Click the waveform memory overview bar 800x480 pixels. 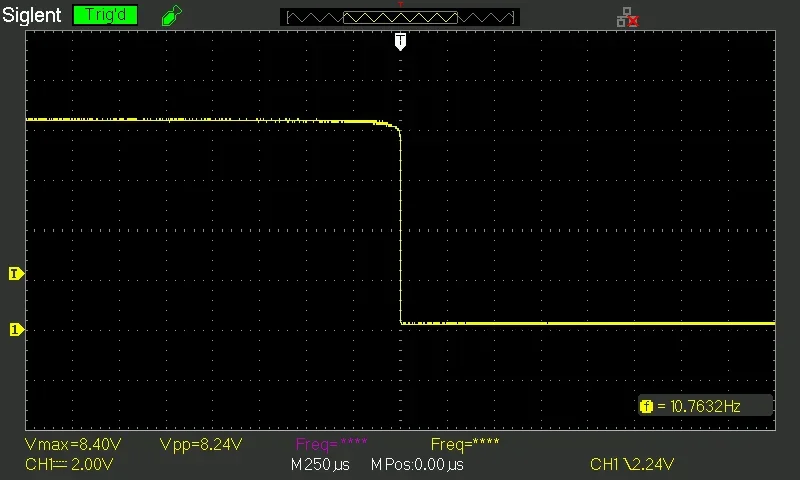pyautogui.click(x=400, y=17)
